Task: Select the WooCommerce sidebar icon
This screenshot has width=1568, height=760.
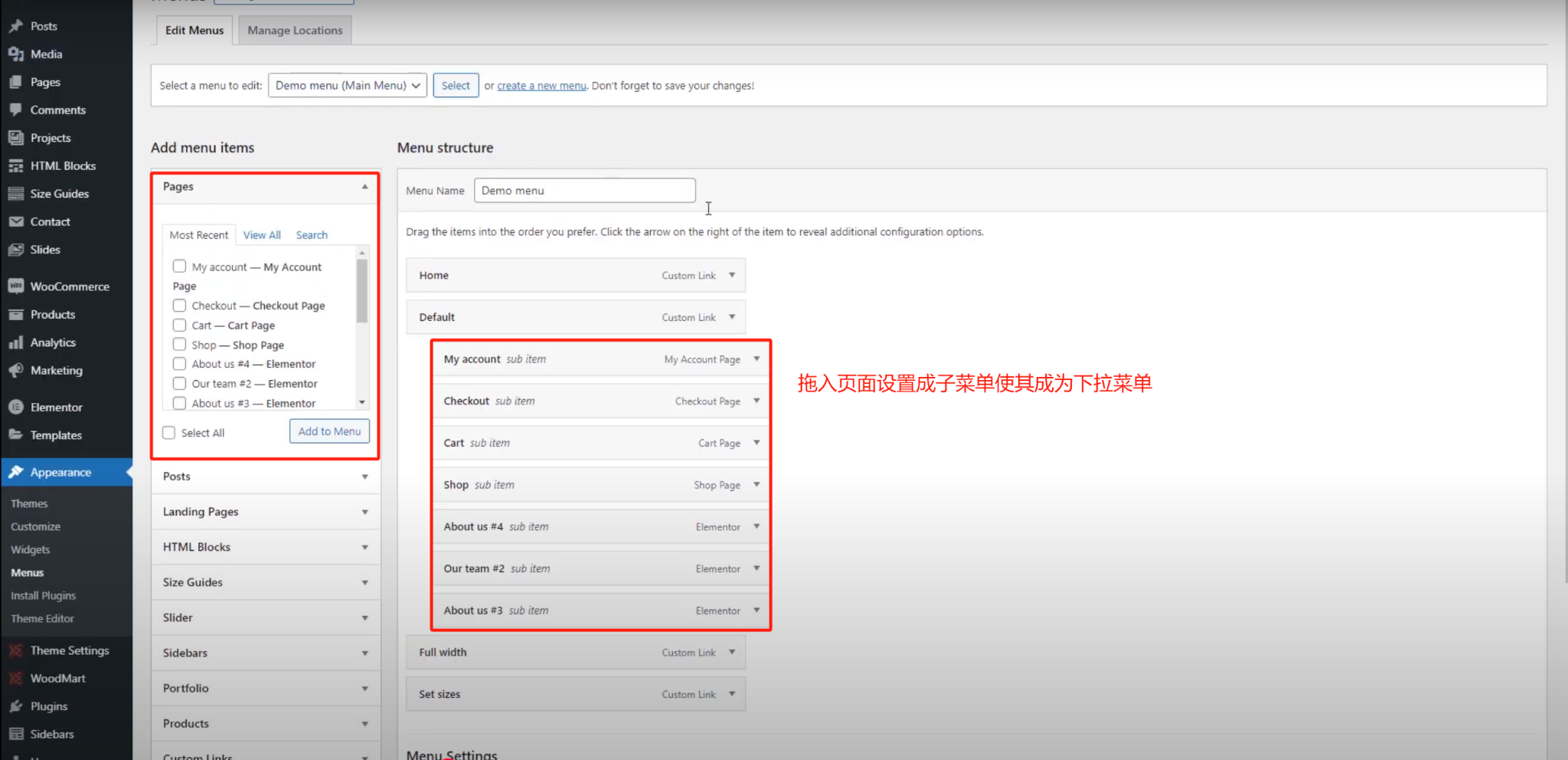Action: pos(16,286)
